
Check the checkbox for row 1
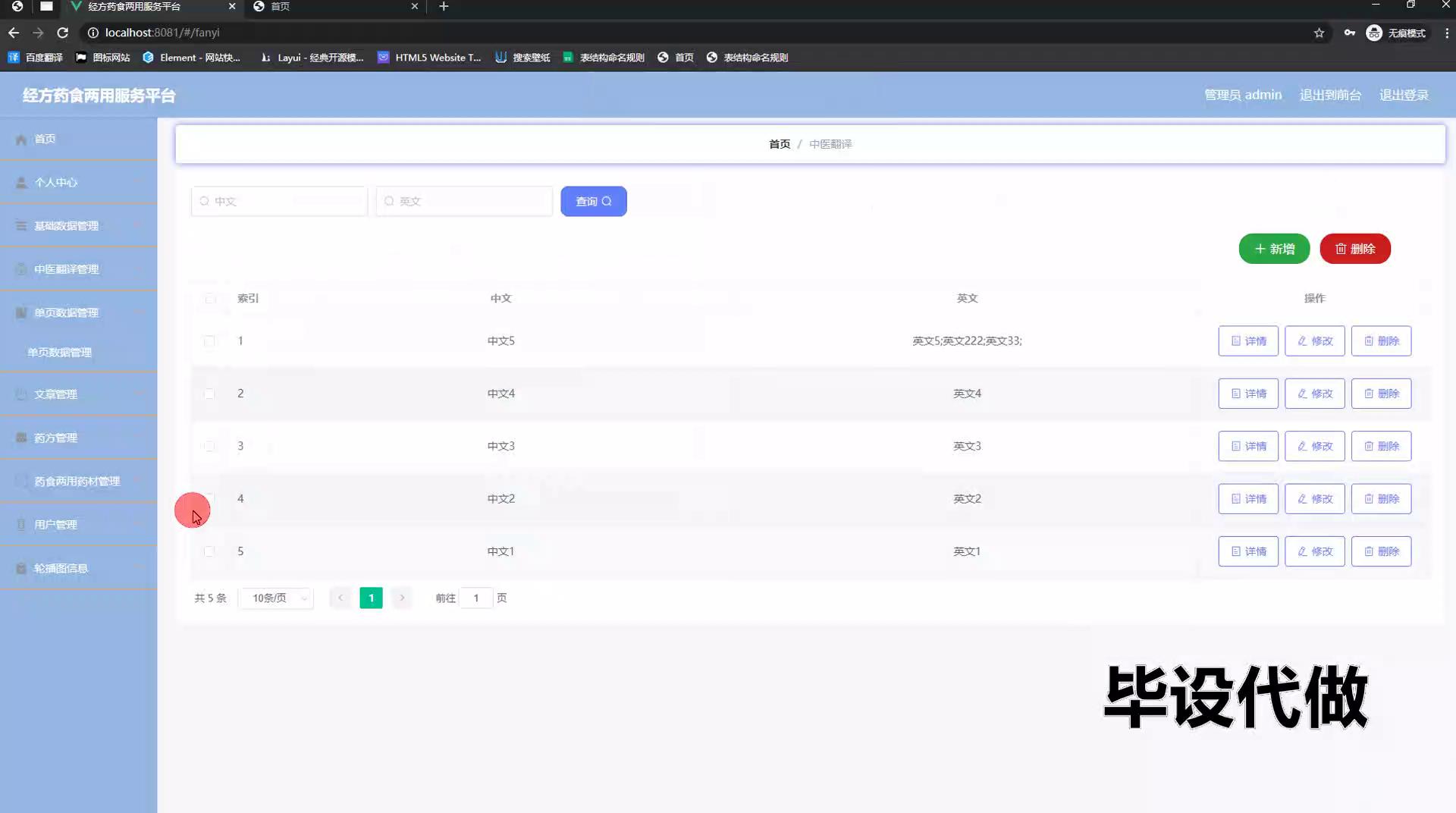(209, 341)
